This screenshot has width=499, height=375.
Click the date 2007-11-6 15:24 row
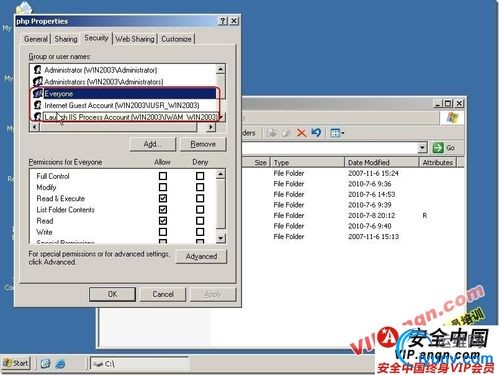373,173
